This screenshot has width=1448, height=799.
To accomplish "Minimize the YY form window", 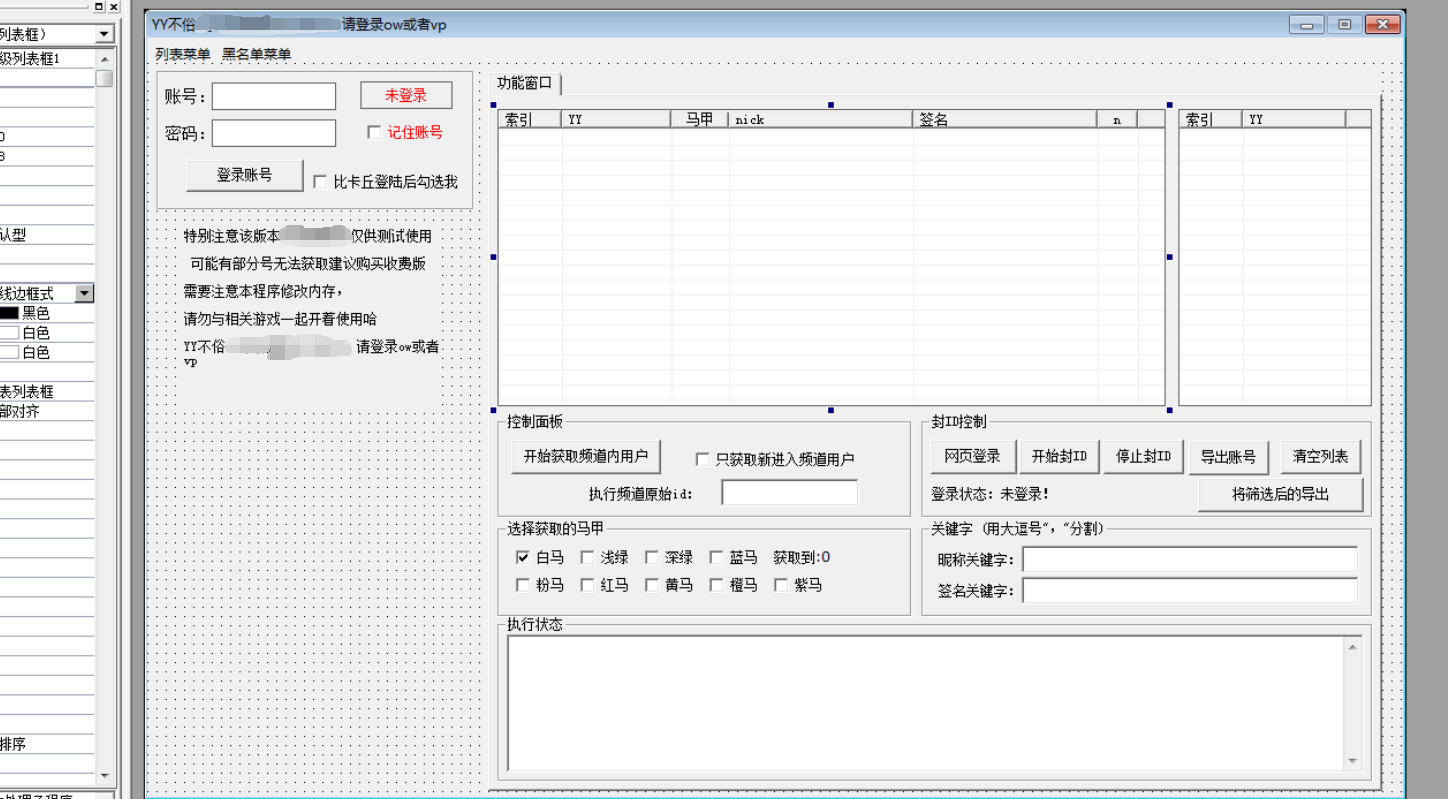I will [x=1306, y=24].
